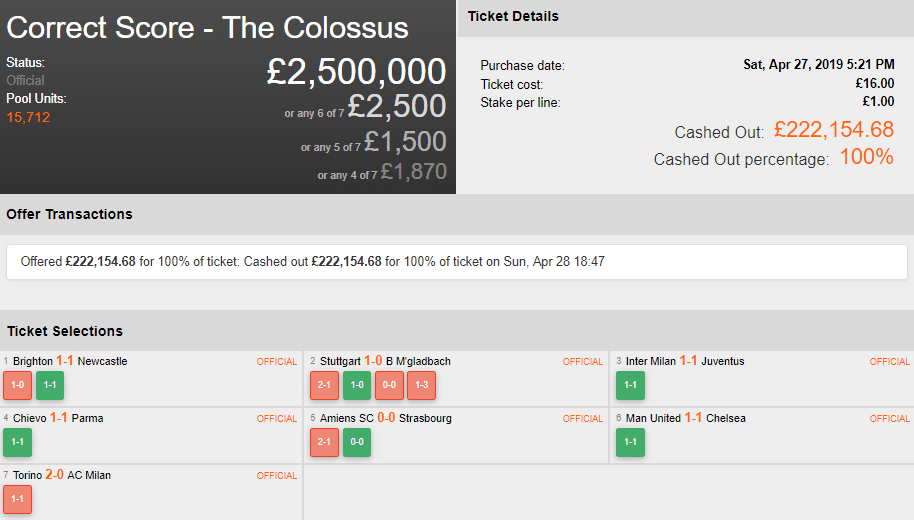914x520 pixels.
Task: Click the offer transaction cashed out entry
Action: [313, 262]
